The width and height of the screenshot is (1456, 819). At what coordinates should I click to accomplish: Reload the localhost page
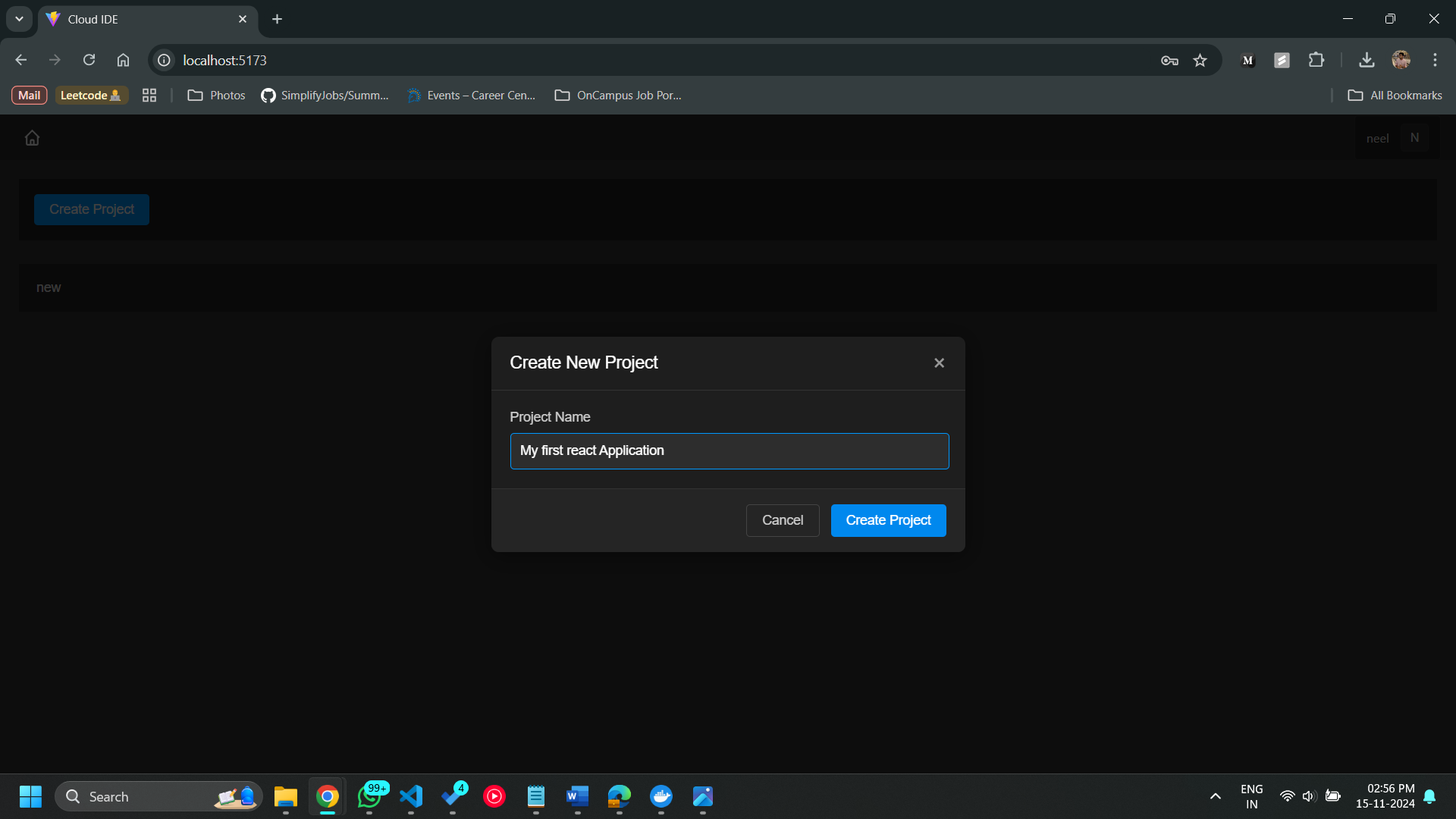click(89, 60)
